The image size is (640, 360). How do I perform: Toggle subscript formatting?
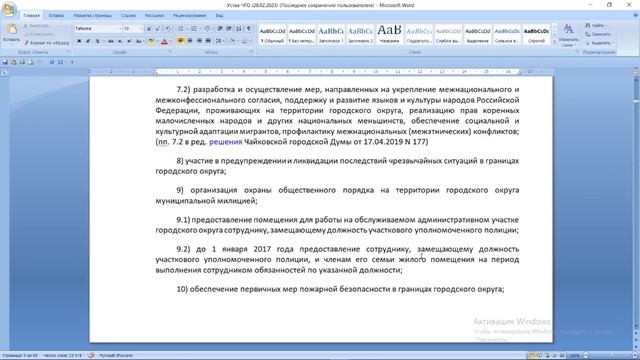[x=120, y=41]
